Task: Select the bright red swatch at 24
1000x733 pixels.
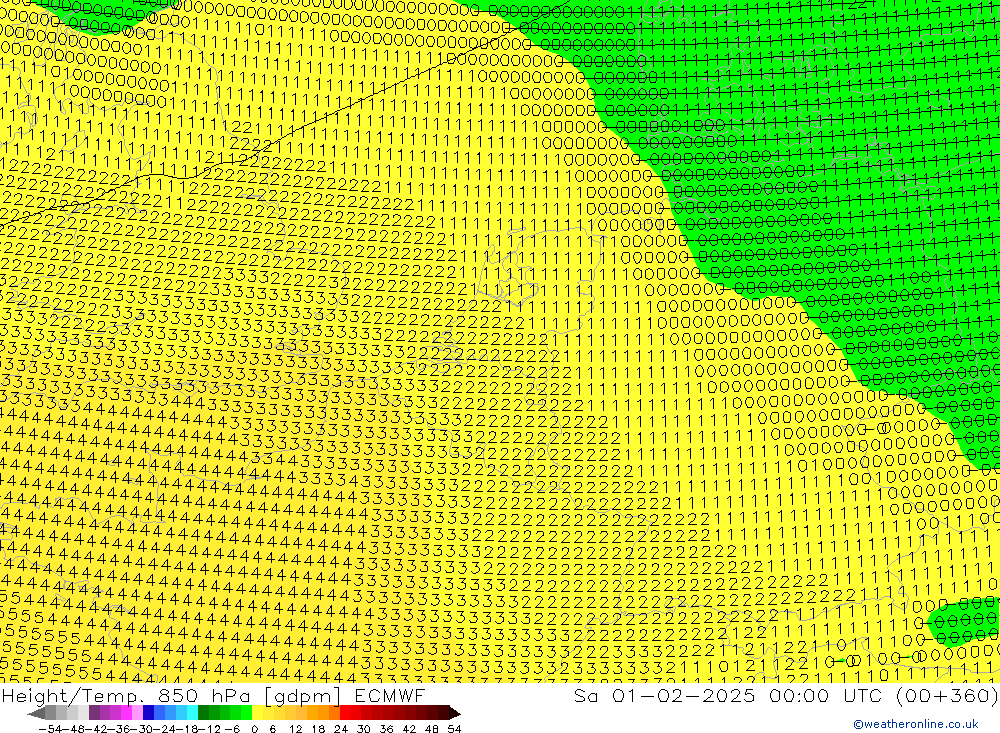Action: click(344, 713)
